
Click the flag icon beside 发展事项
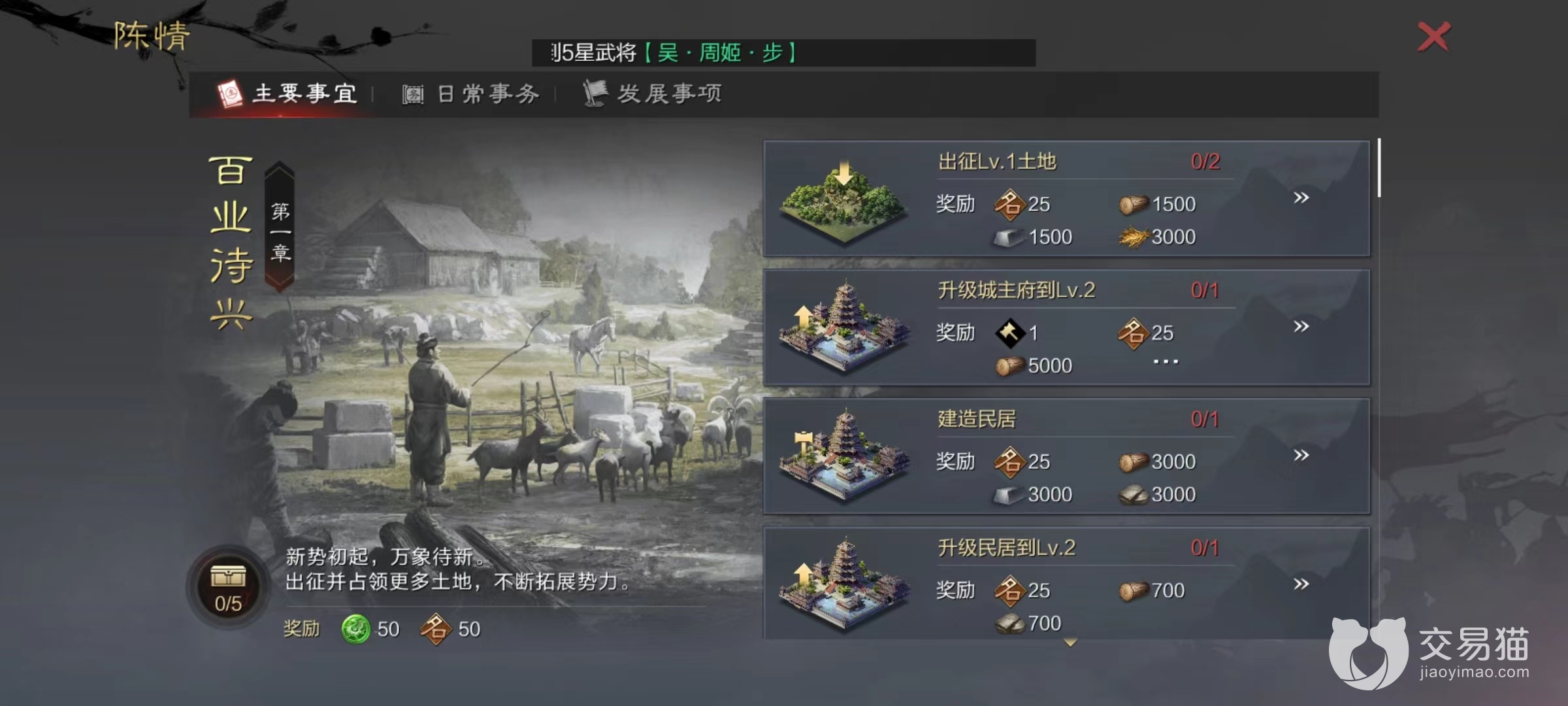point(595,93)
